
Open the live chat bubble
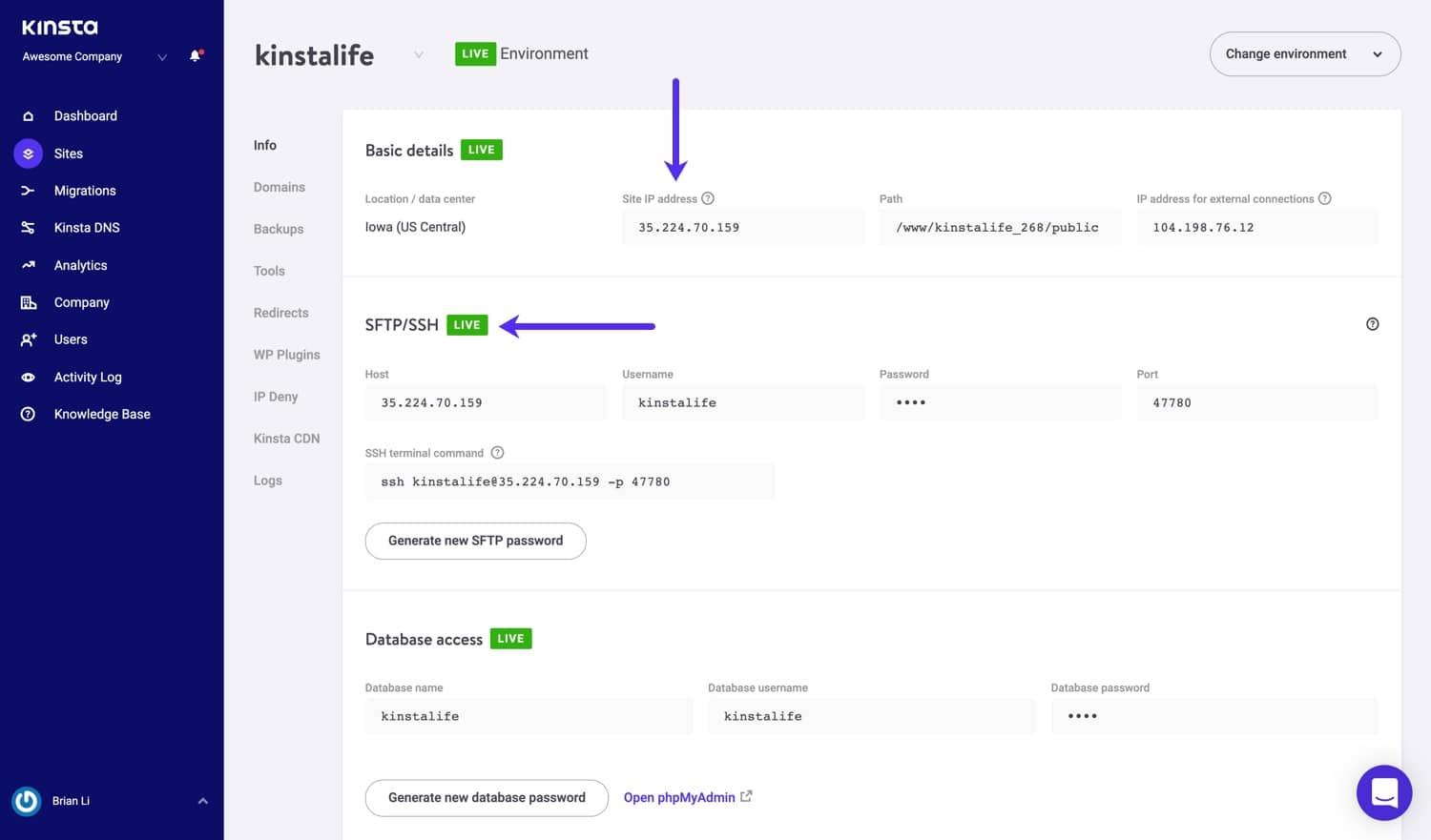point(1383,792)
